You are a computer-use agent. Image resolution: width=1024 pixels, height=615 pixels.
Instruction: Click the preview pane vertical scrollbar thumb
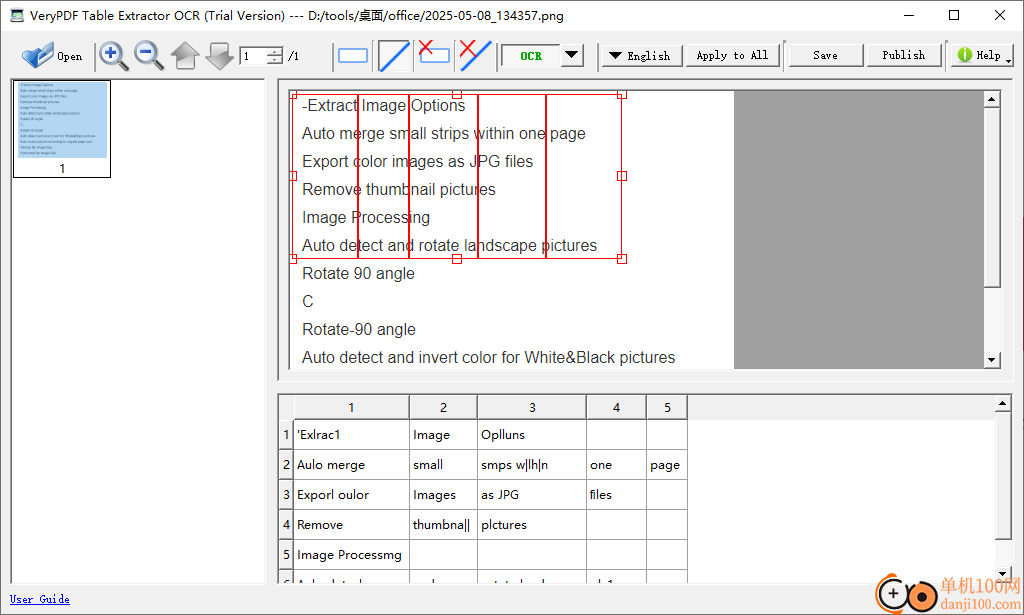992,197
